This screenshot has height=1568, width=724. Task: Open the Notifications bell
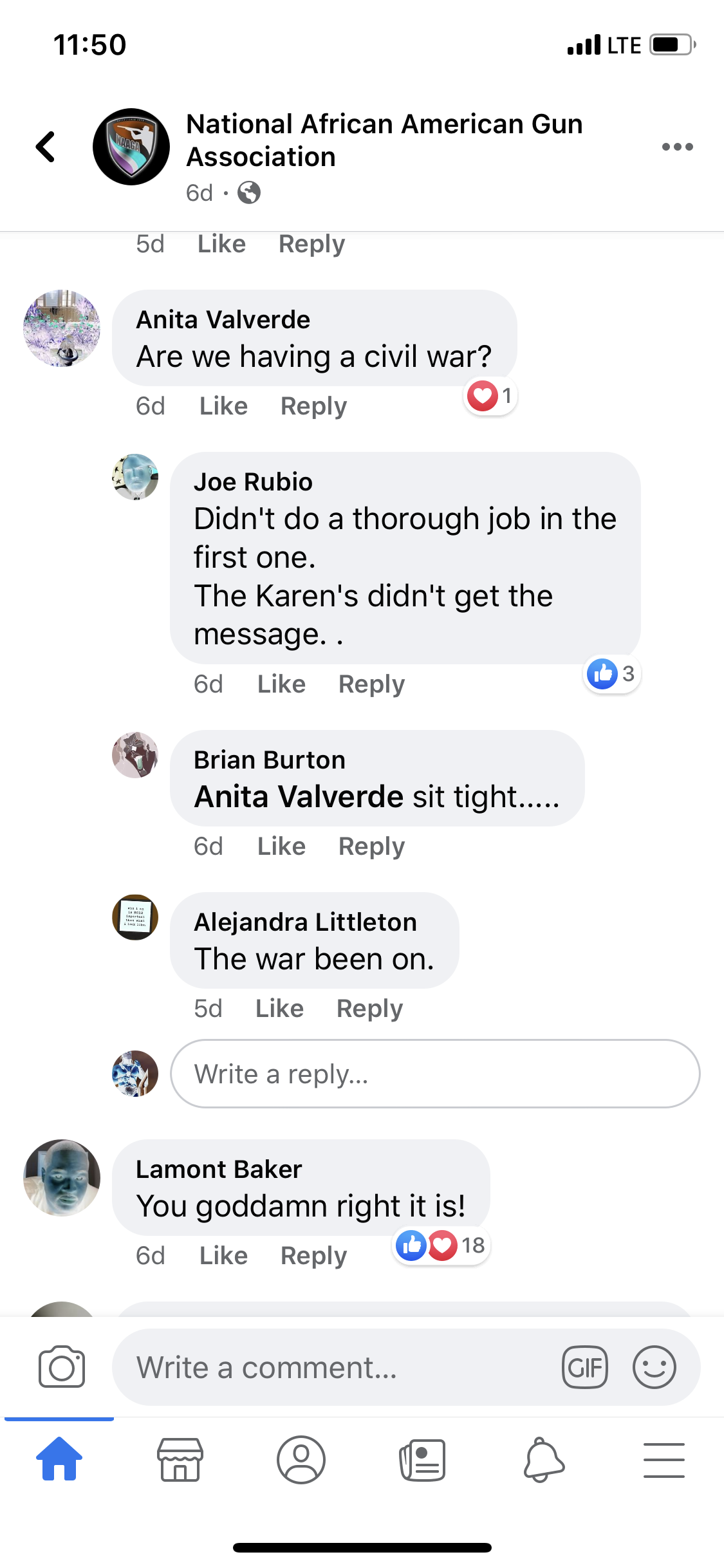point(543,1459)
